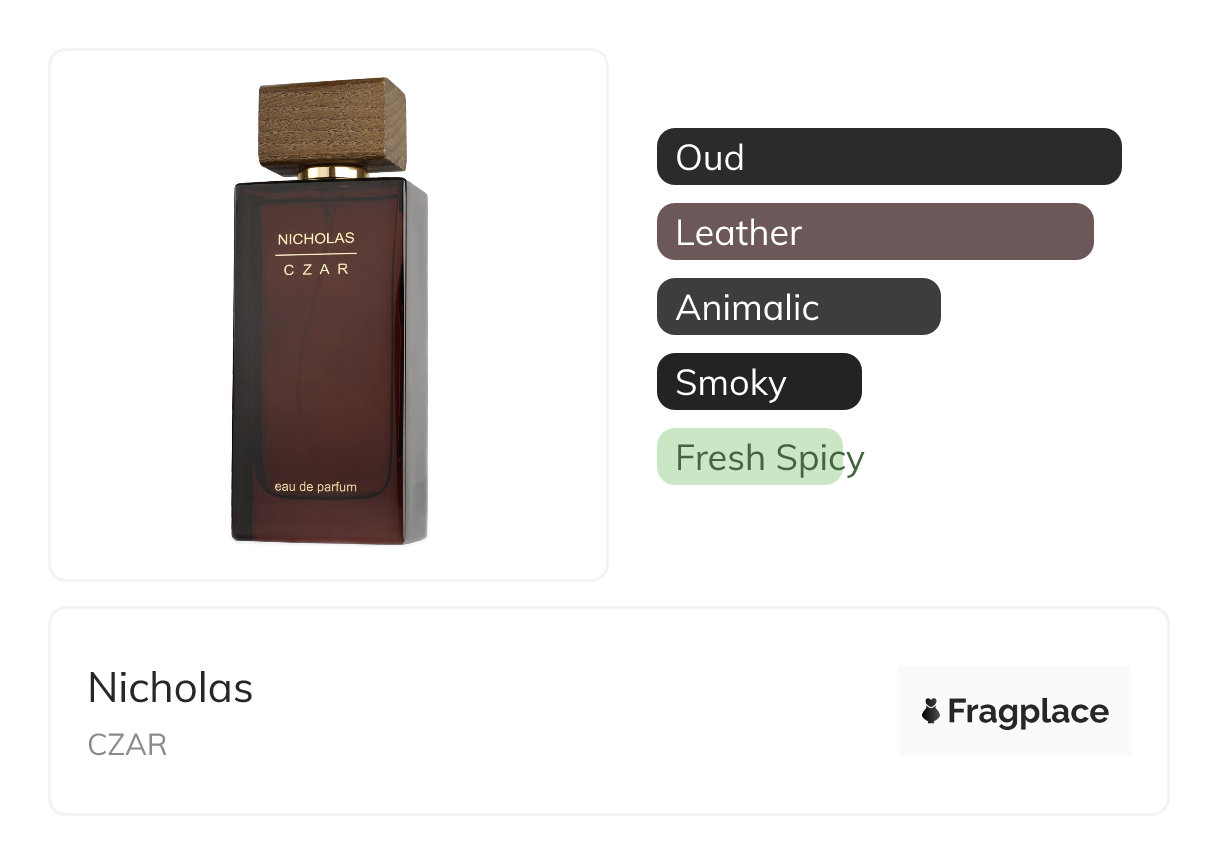The image size is (1218, 864).
Task: Tap the 'Animalic' text label
Action: click(747, 307)
